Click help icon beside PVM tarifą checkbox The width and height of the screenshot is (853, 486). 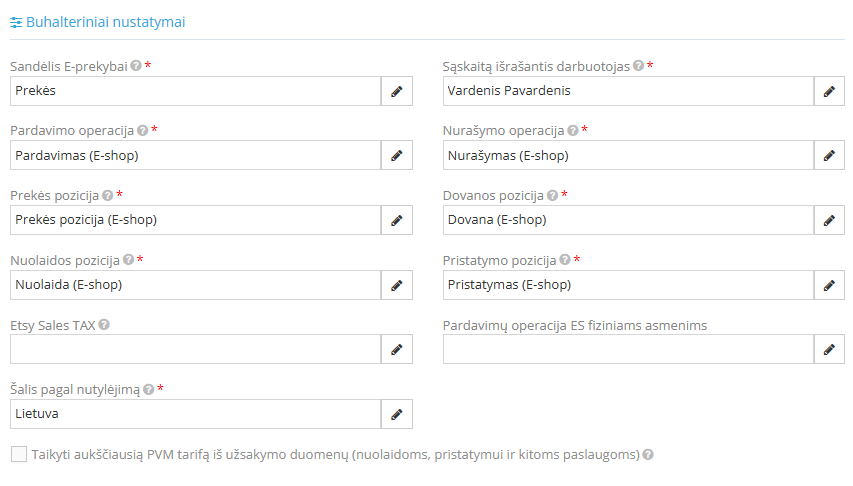(x=648, y=454)
